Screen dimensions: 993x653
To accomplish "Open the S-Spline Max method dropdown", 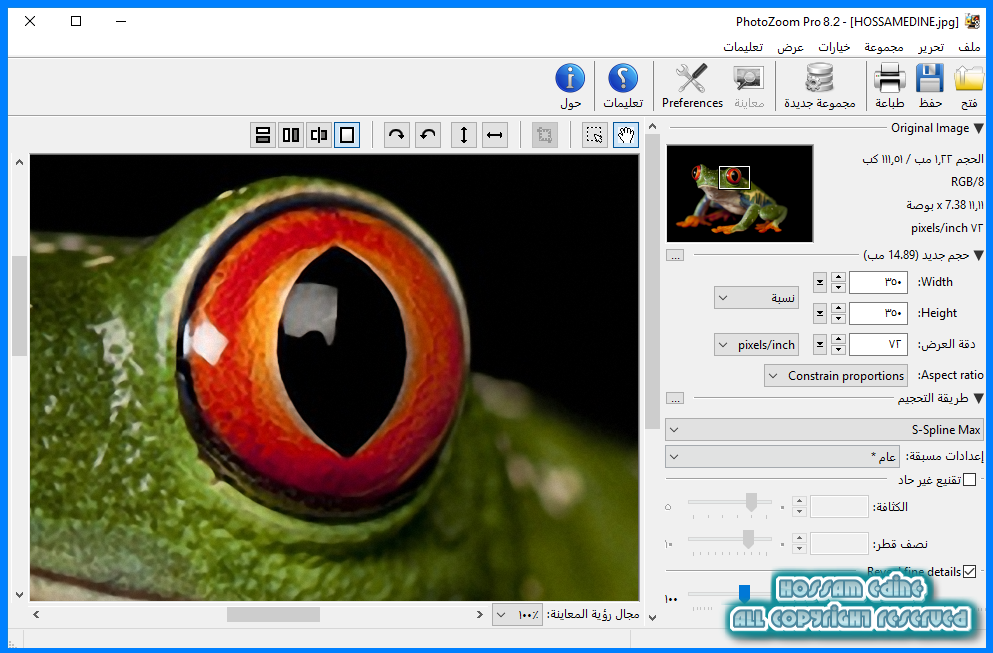I will pos(824,429).
